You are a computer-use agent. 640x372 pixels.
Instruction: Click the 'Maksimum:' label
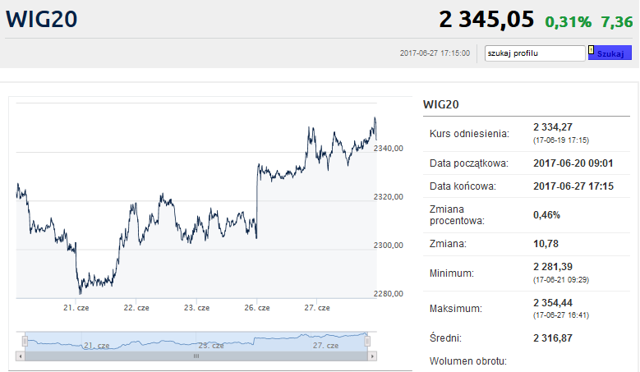pos(456,308)
